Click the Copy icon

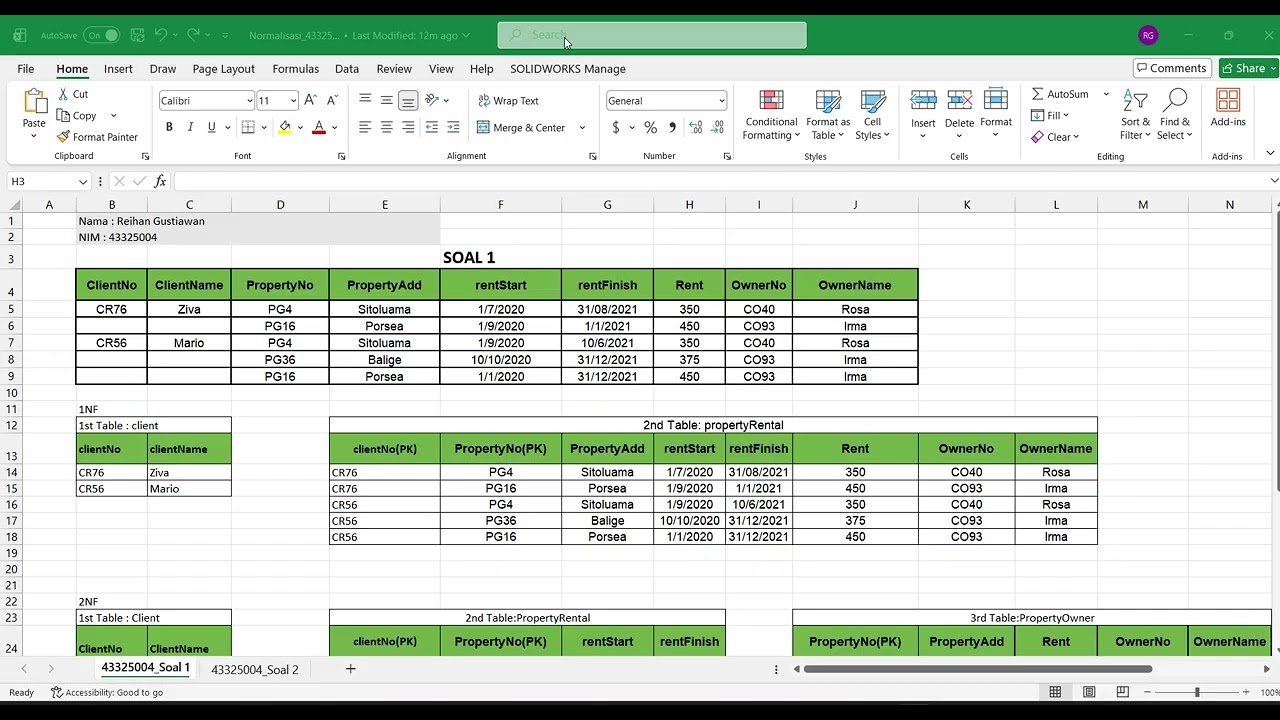pyautogui.click(x=63, y=115)
